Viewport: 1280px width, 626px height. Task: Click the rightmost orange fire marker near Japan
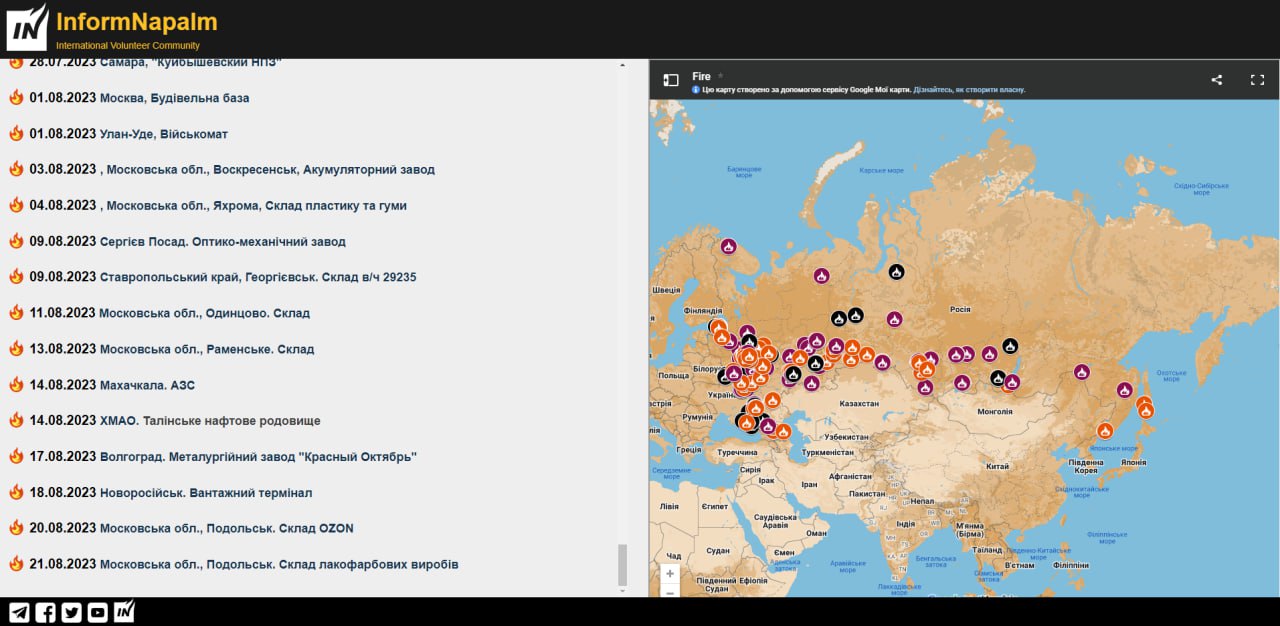[x=1146, y=410]
